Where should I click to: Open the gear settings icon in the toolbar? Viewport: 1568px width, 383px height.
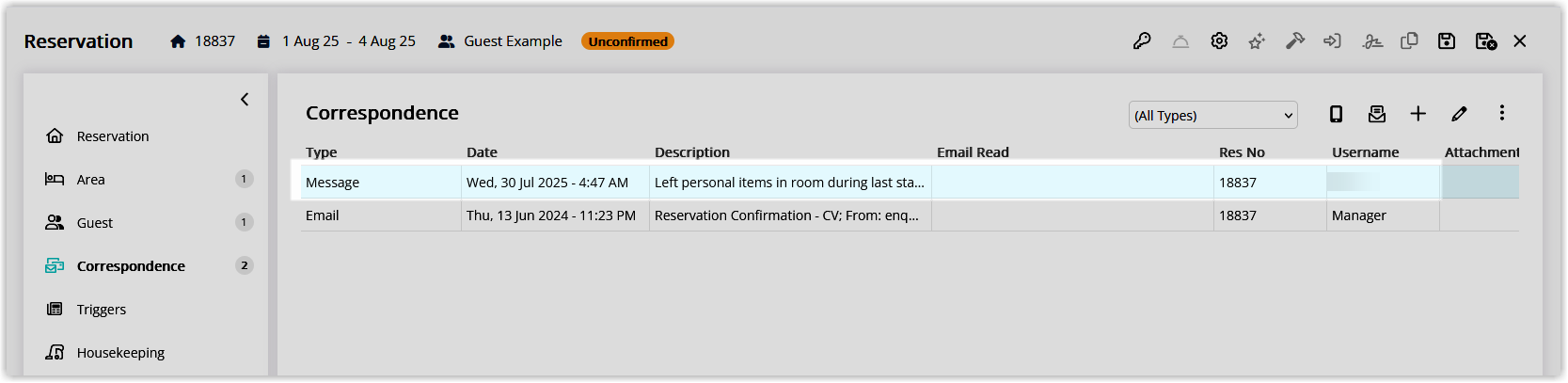tap(1219, 41)
